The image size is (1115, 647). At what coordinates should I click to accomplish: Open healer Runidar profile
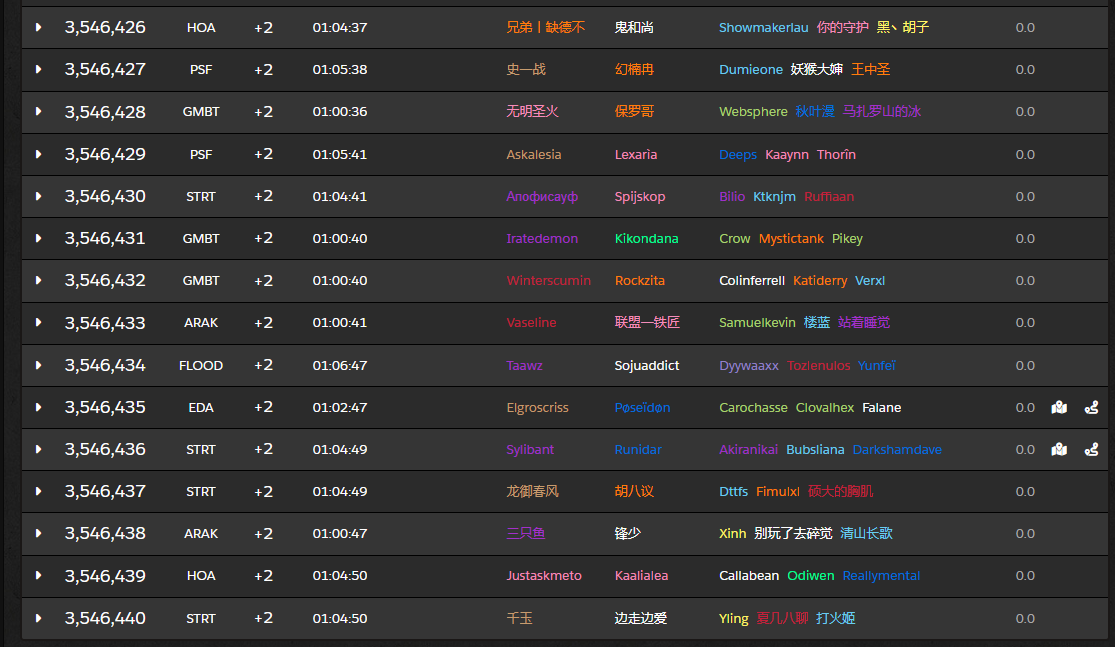point(638,449)
